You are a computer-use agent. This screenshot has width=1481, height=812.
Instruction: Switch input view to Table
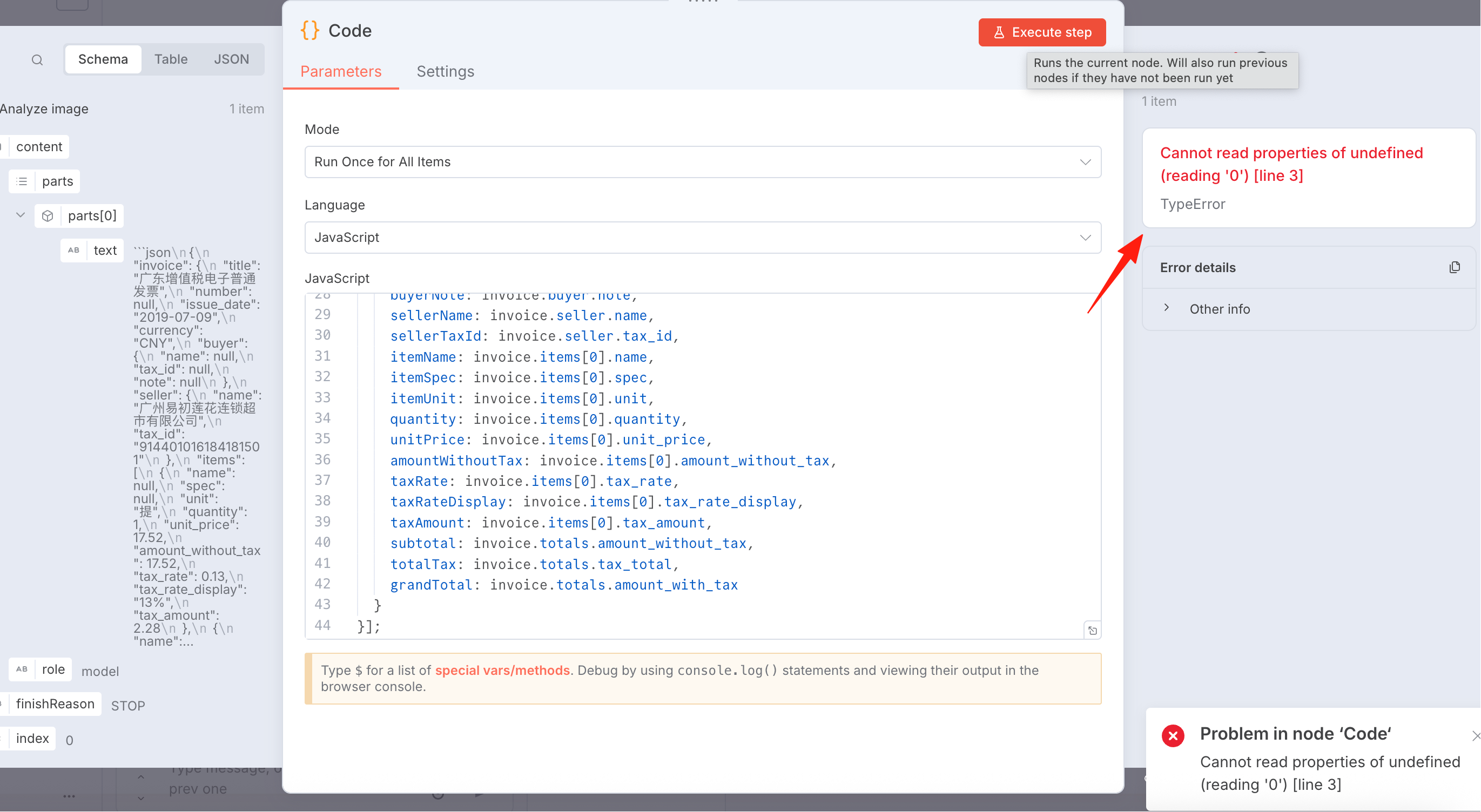[171, 59]
